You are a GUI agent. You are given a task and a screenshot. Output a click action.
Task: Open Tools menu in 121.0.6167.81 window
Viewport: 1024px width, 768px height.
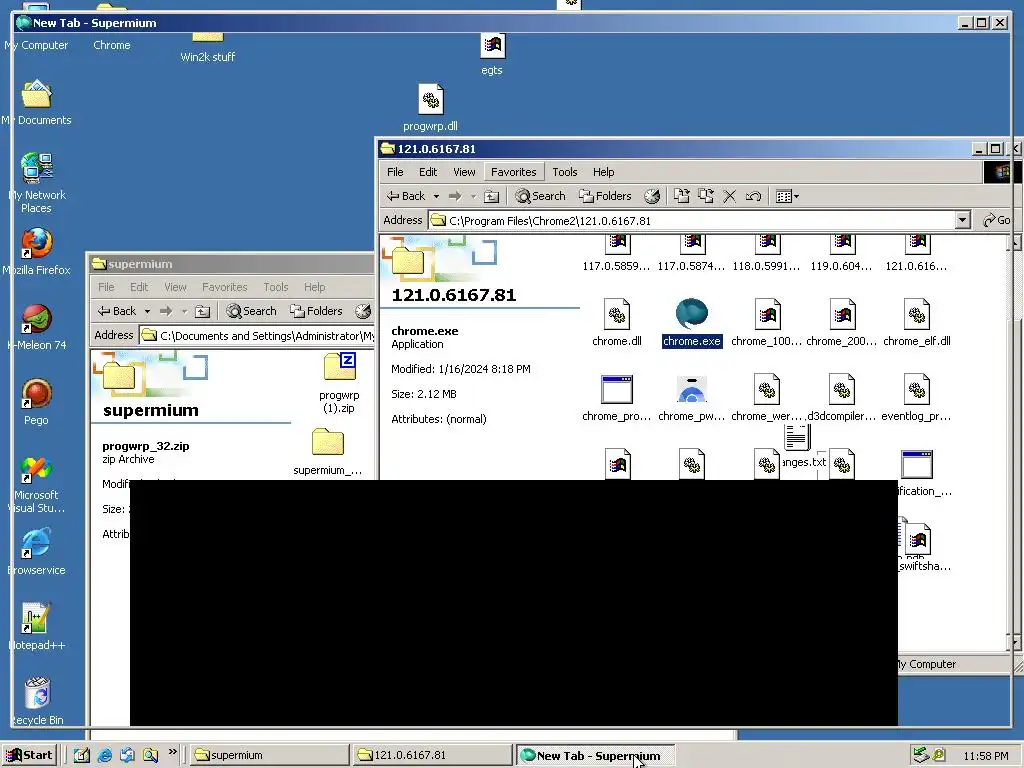pyautogui.click(x=565, y=172)
